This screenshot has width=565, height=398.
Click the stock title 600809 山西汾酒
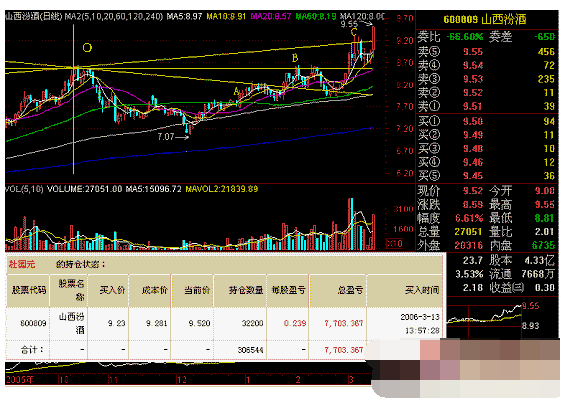point(485,19)
